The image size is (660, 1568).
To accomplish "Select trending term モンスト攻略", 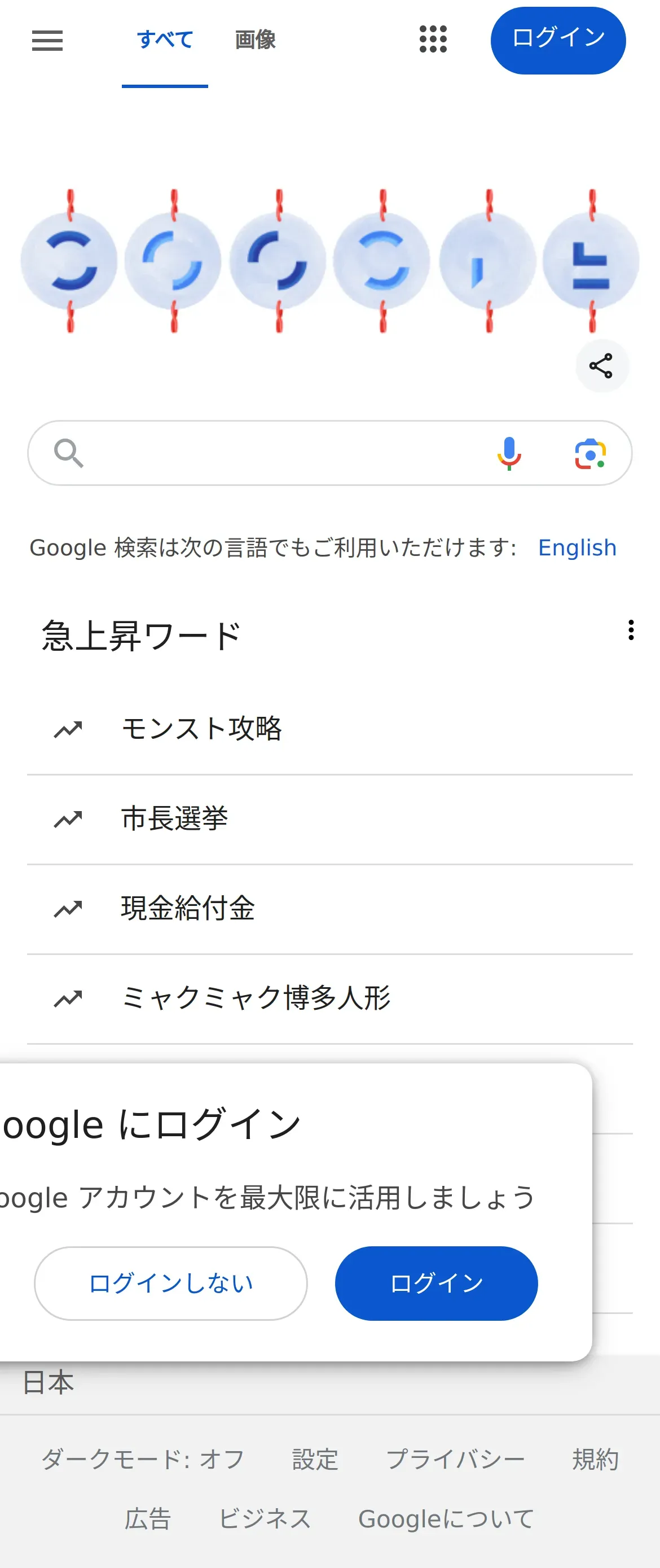I will pyautogui.click(x=202, y=729).
